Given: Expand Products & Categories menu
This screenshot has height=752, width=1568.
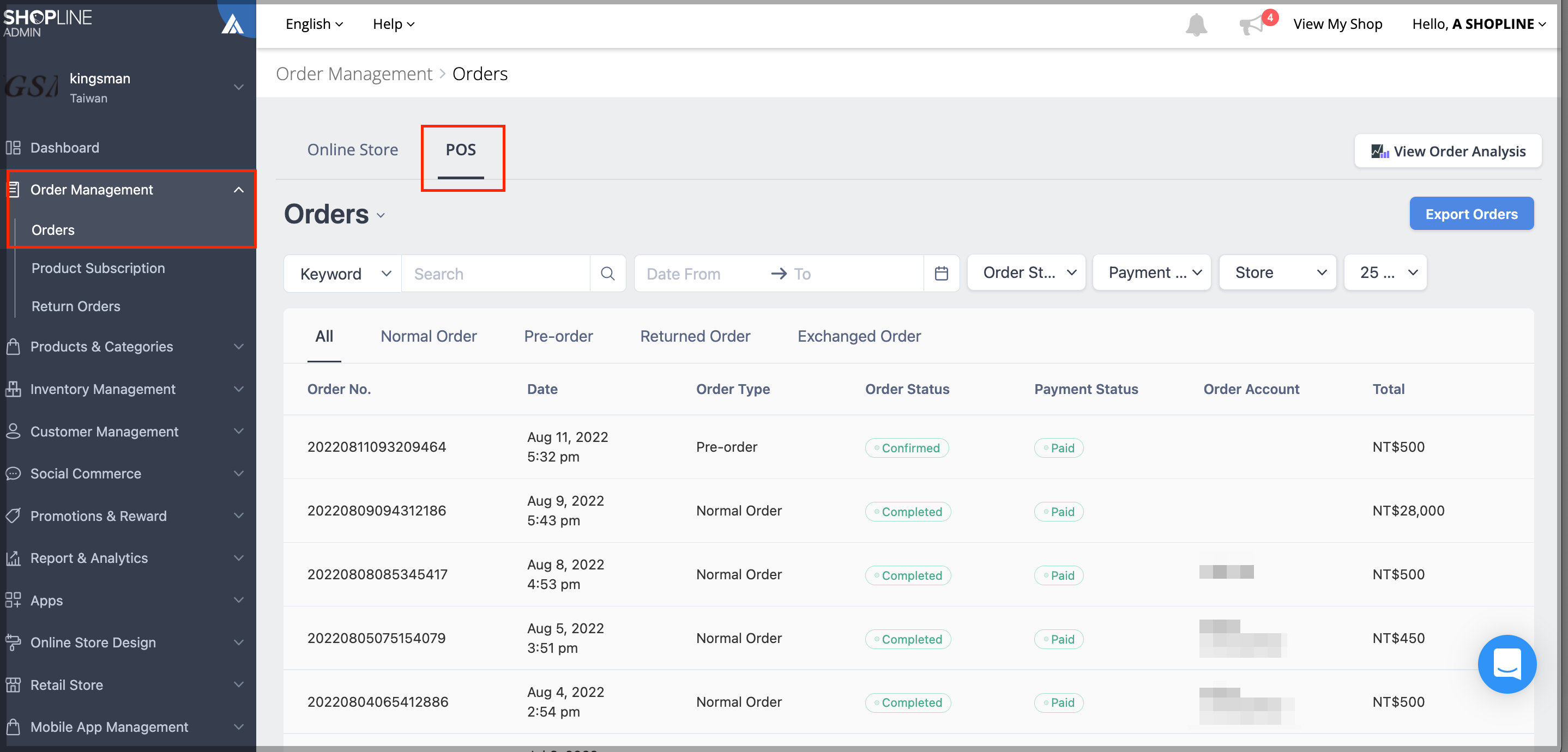Looking at the screenshot, I should click(239, 347).
